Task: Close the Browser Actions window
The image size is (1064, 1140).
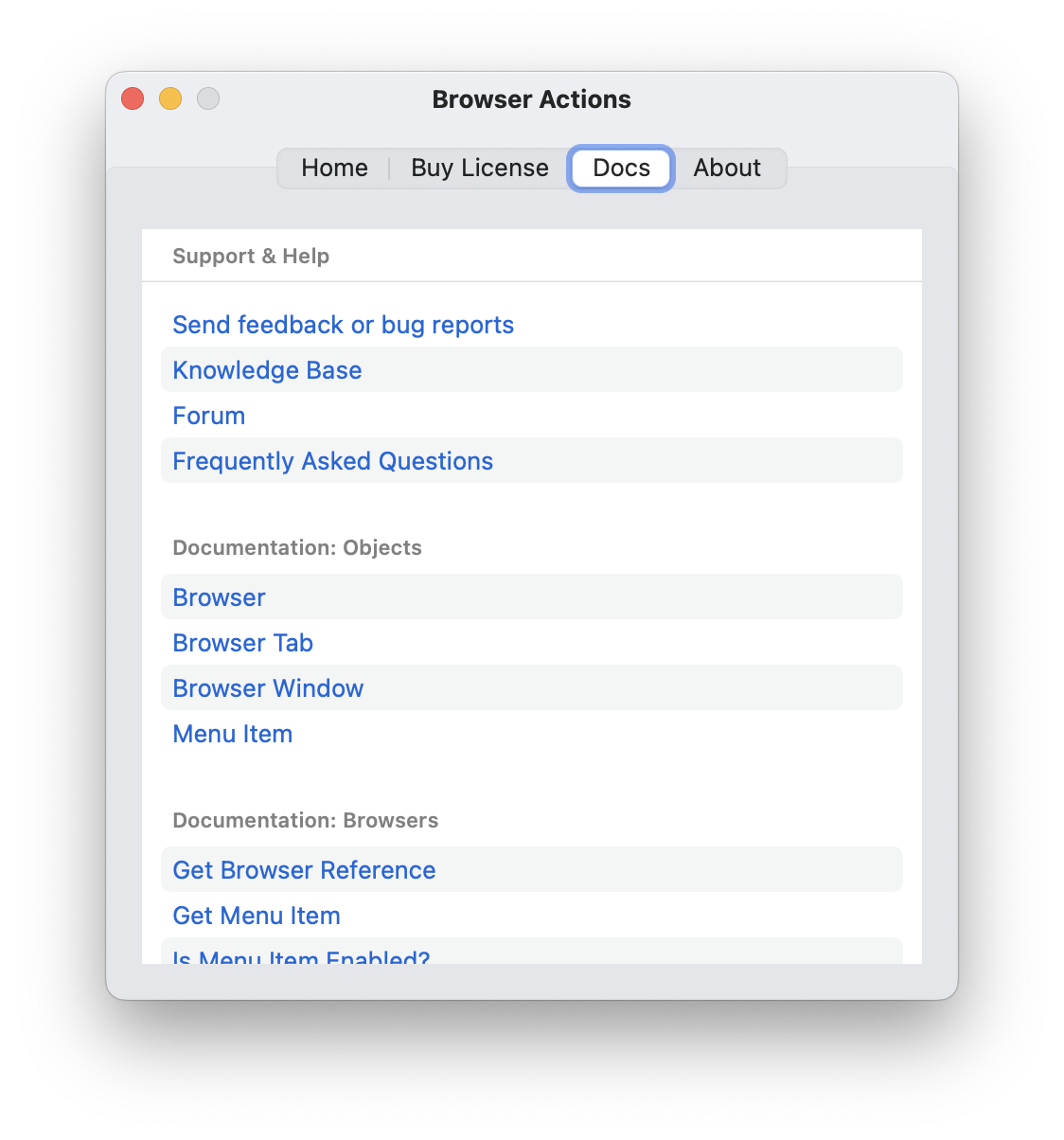Action: tap(133, 98)
